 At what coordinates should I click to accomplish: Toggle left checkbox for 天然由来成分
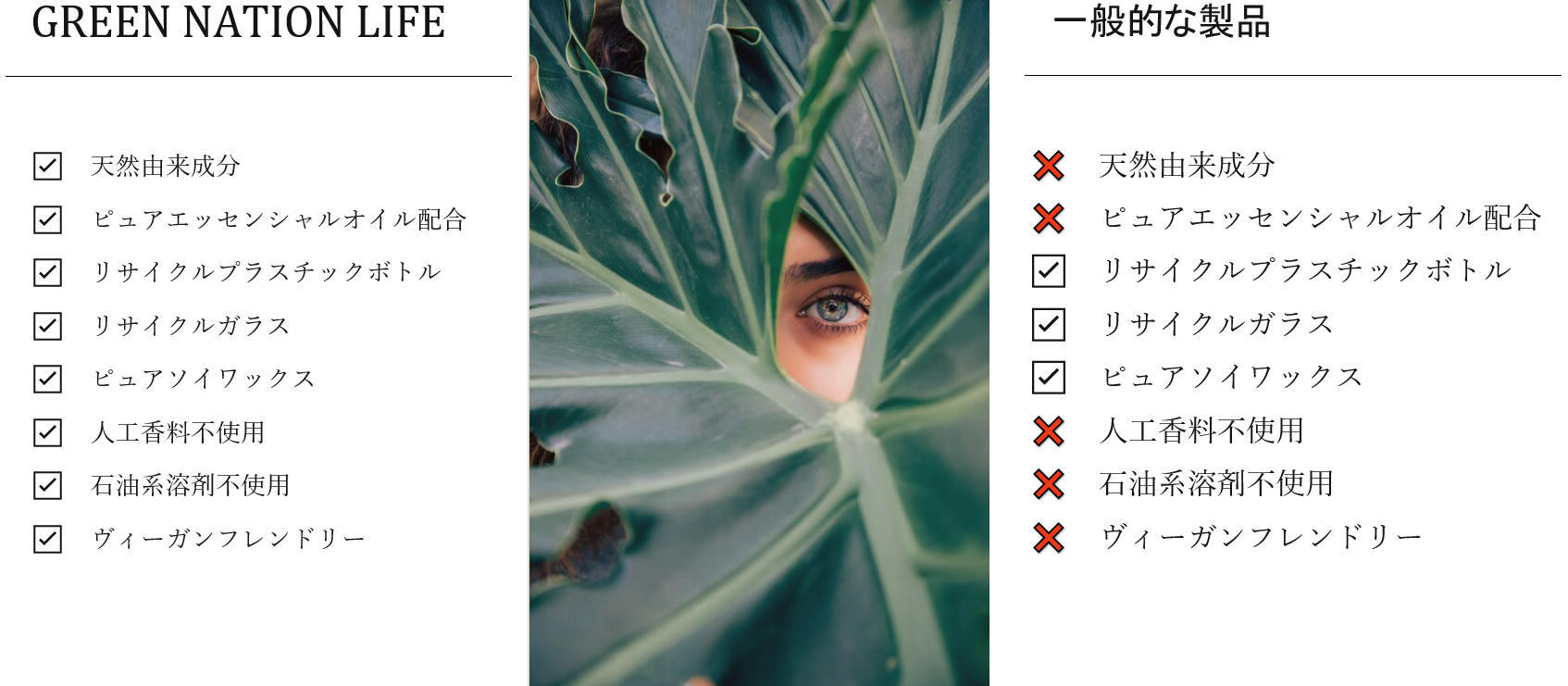click(48, 167)
